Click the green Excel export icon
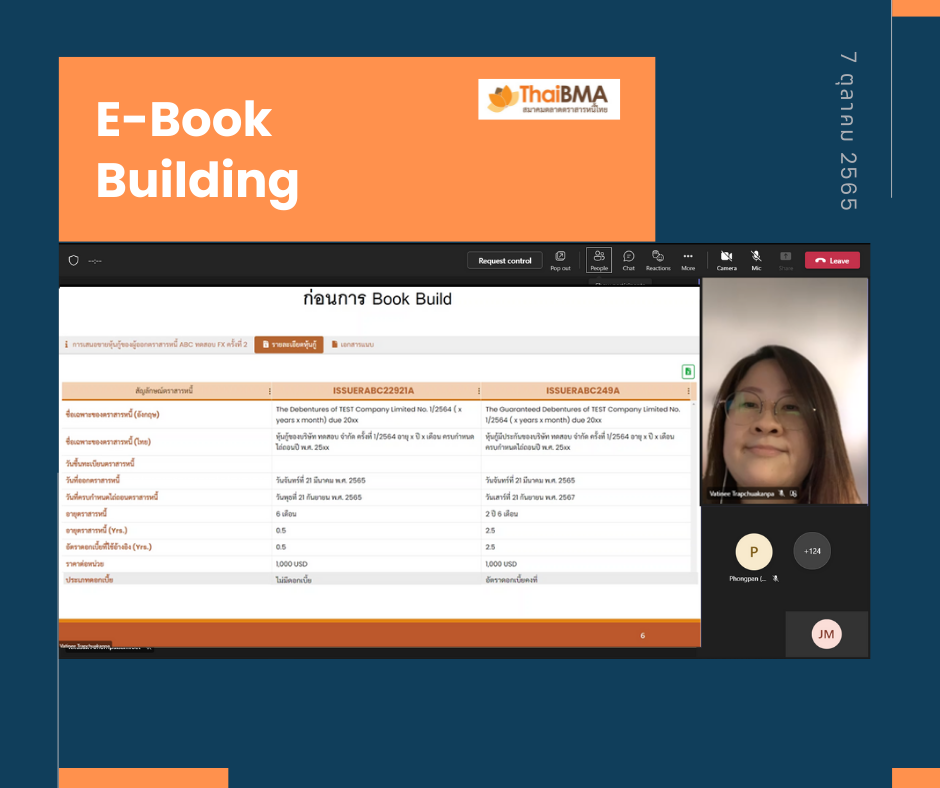940x788 pixels. 688,371
